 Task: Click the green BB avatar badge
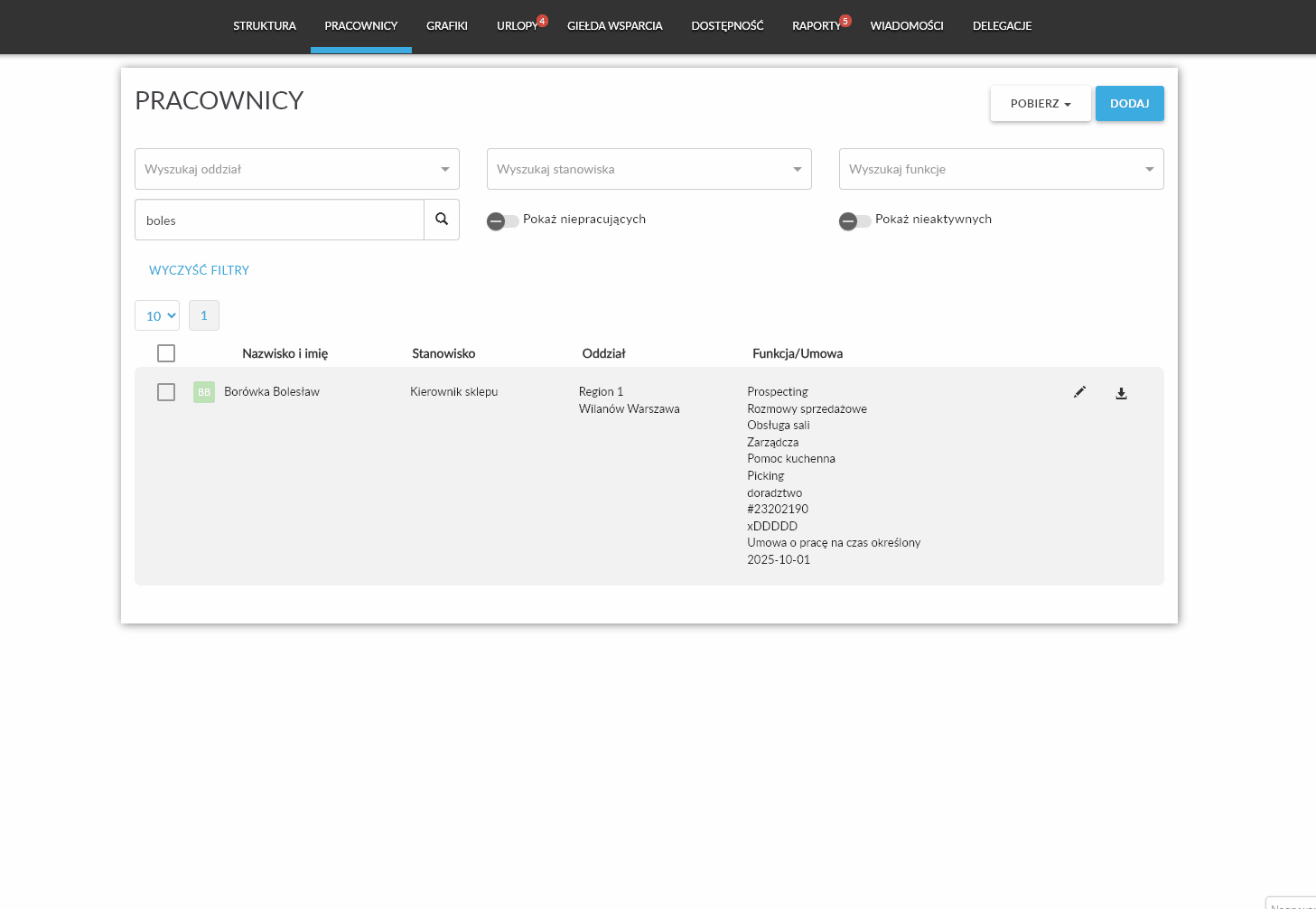[204, 392]
